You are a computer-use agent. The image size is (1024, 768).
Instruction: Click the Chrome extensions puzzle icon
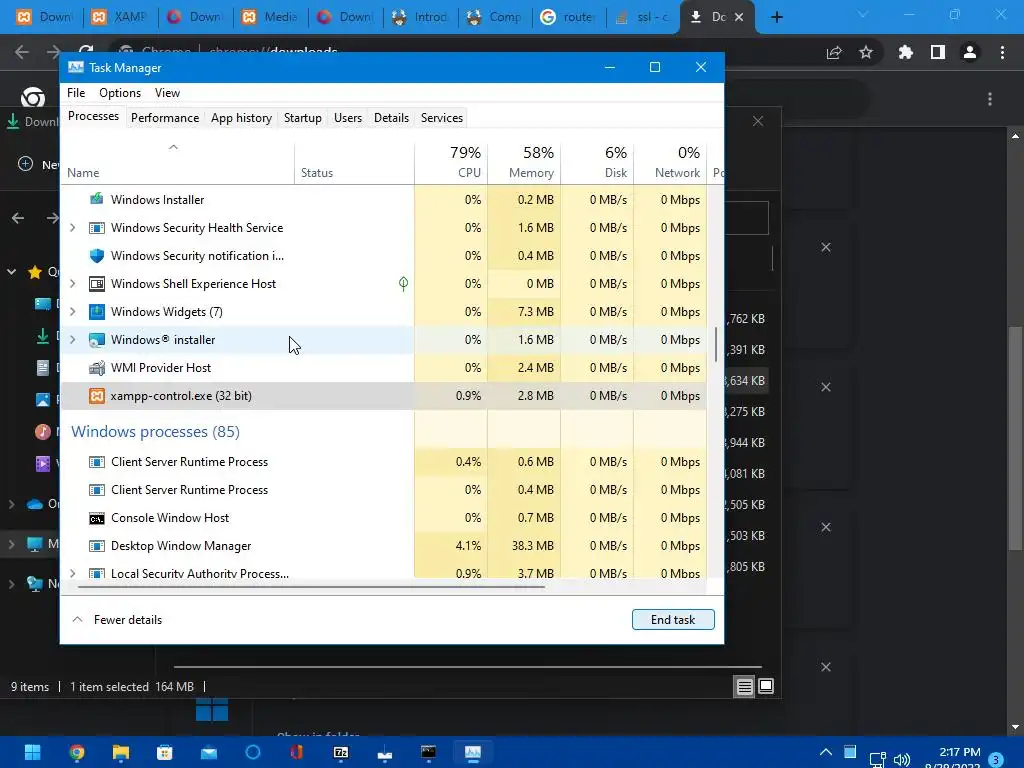905,52
